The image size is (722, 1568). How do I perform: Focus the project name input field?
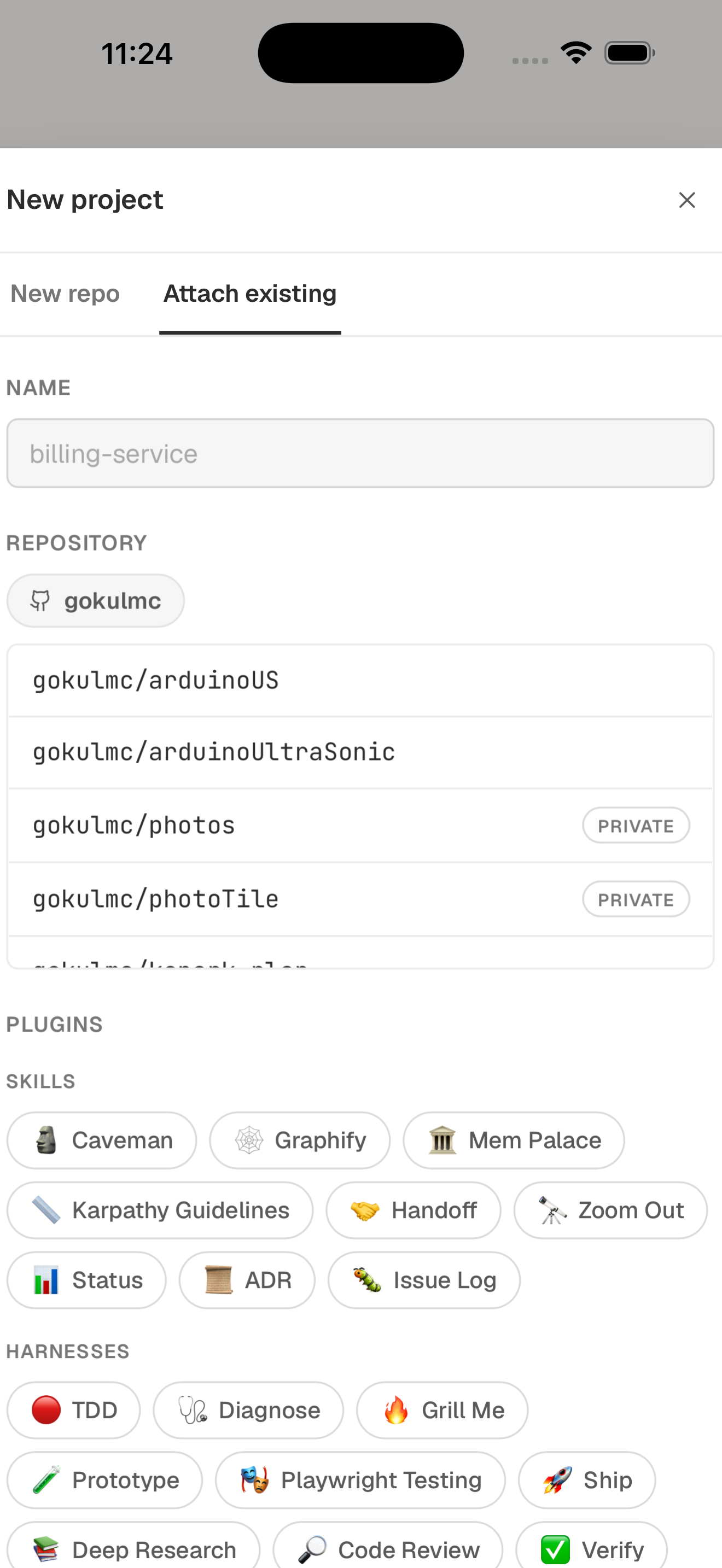(360, 453)
